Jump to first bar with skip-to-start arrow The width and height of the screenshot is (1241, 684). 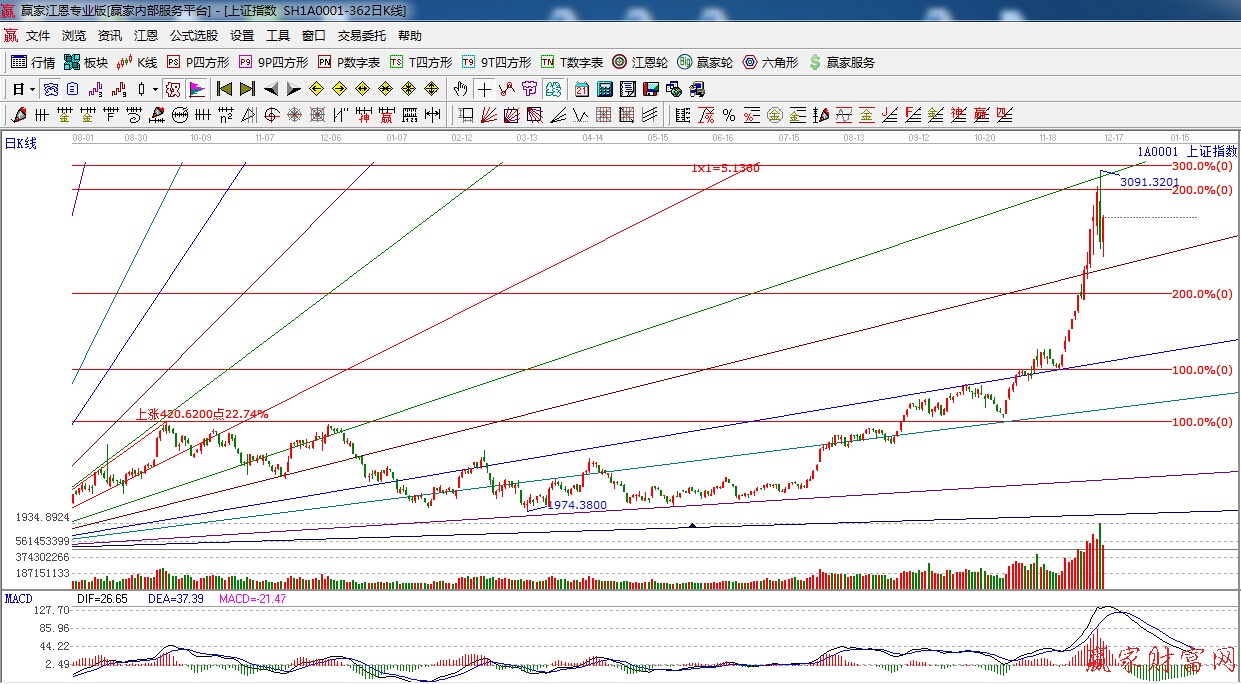click(x=224, y=89)
